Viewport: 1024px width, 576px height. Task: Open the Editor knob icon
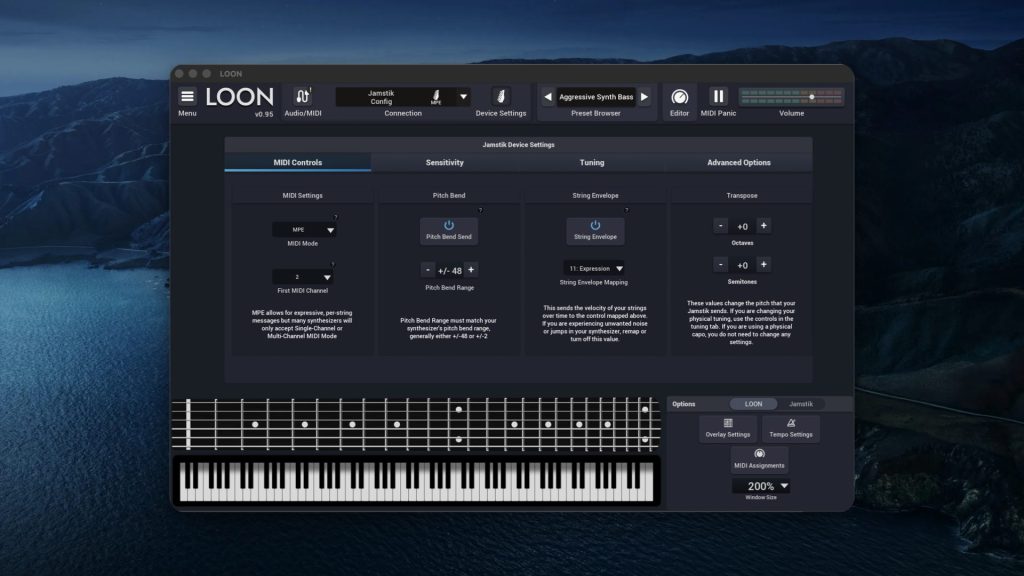coord(679,97)
